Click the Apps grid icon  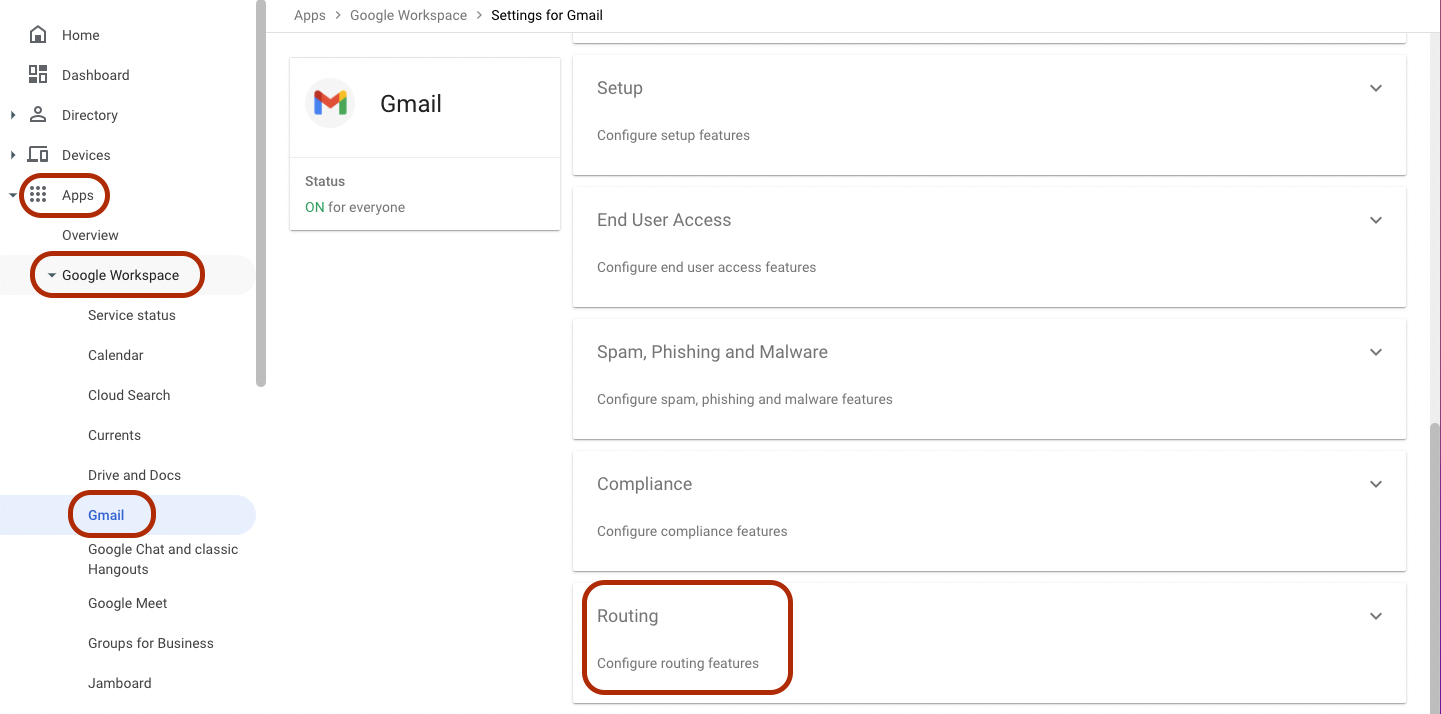(38, 195)
